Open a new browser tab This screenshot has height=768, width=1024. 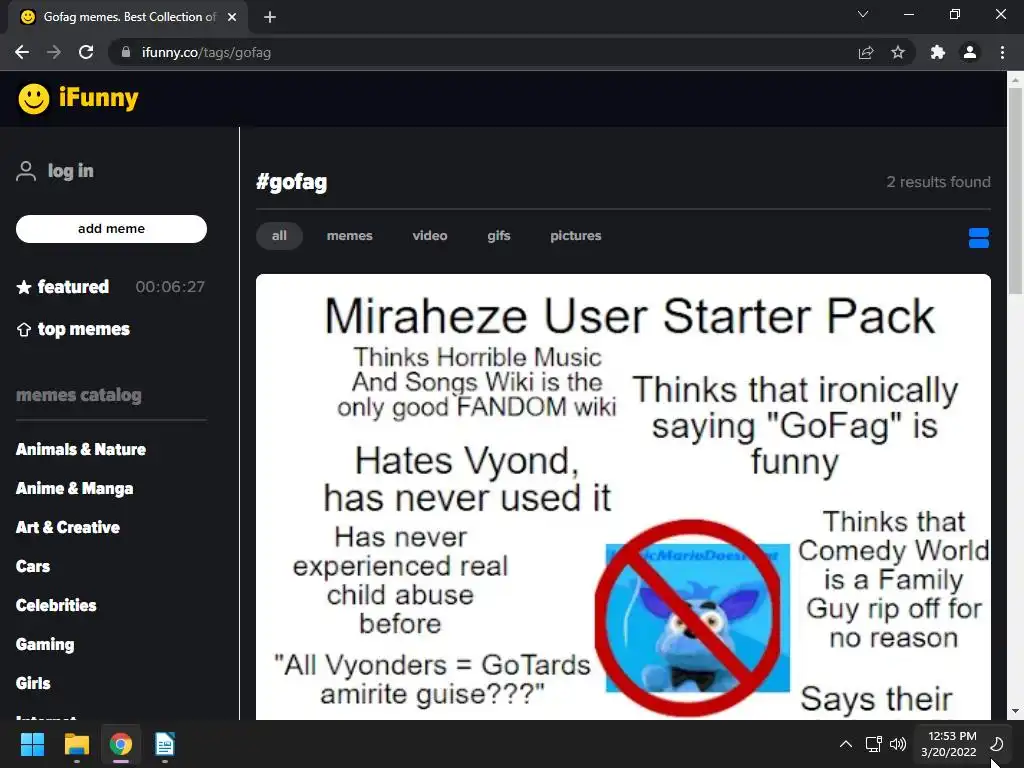270,17
